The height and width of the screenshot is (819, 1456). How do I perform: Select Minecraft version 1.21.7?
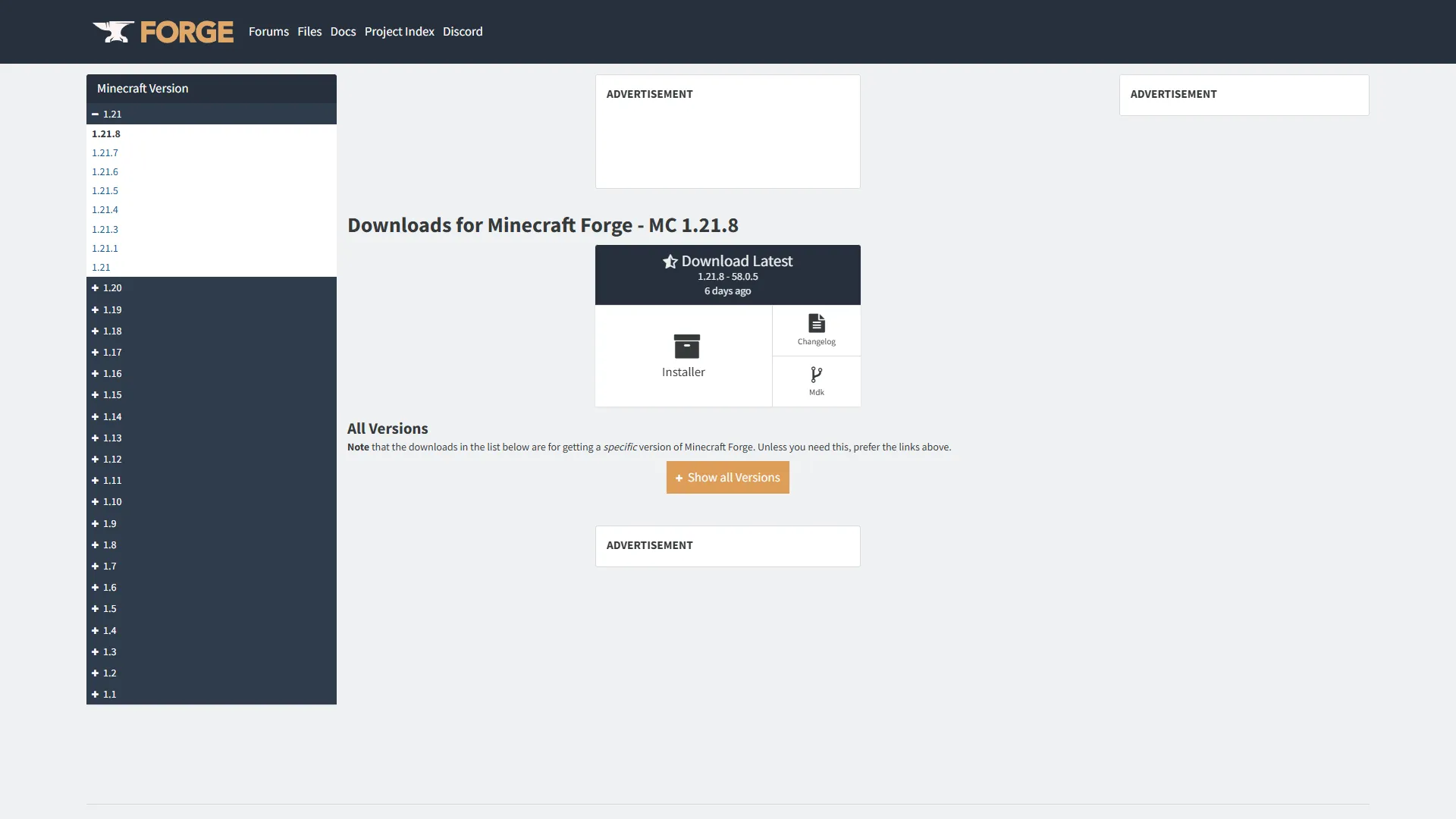pos(105,152)
